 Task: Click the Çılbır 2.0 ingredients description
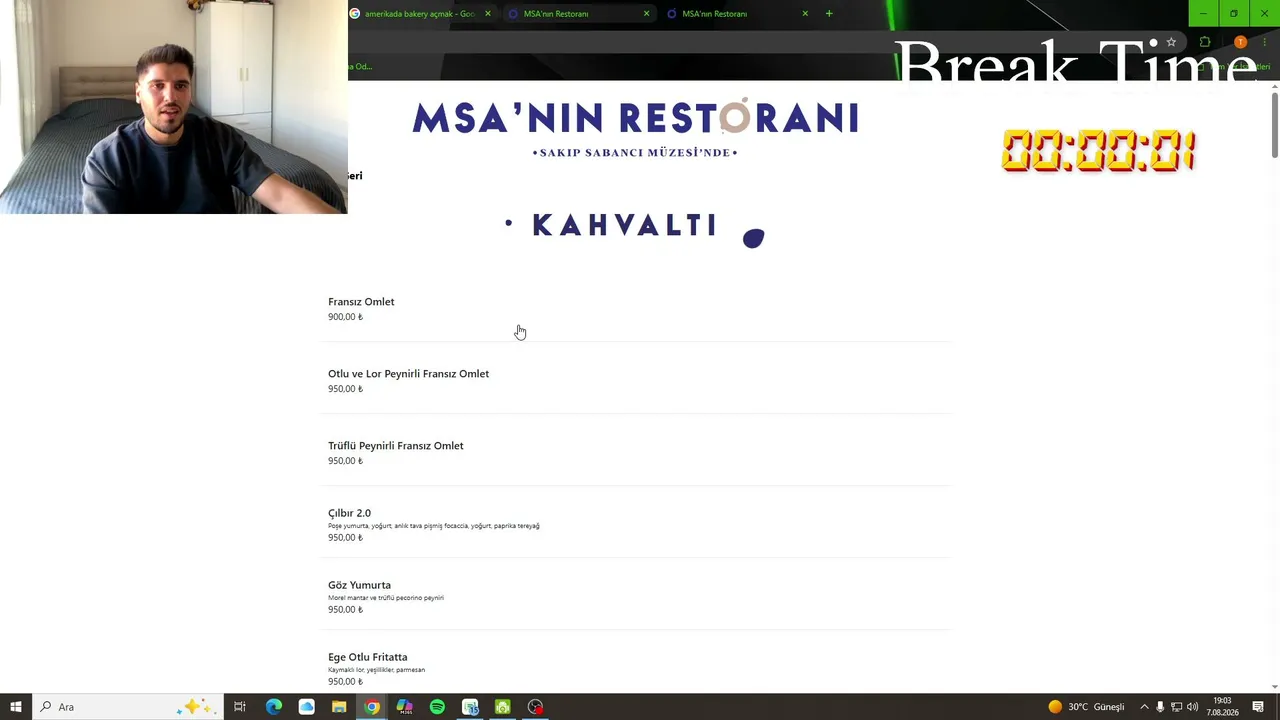point(434,526)
